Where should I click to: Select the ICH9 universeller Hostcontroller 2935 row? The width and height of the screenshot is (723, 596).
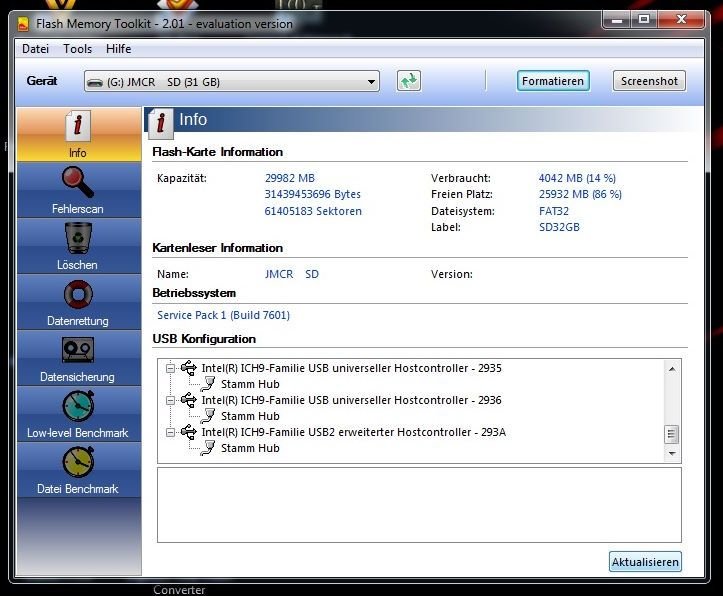tap(351, 368)
